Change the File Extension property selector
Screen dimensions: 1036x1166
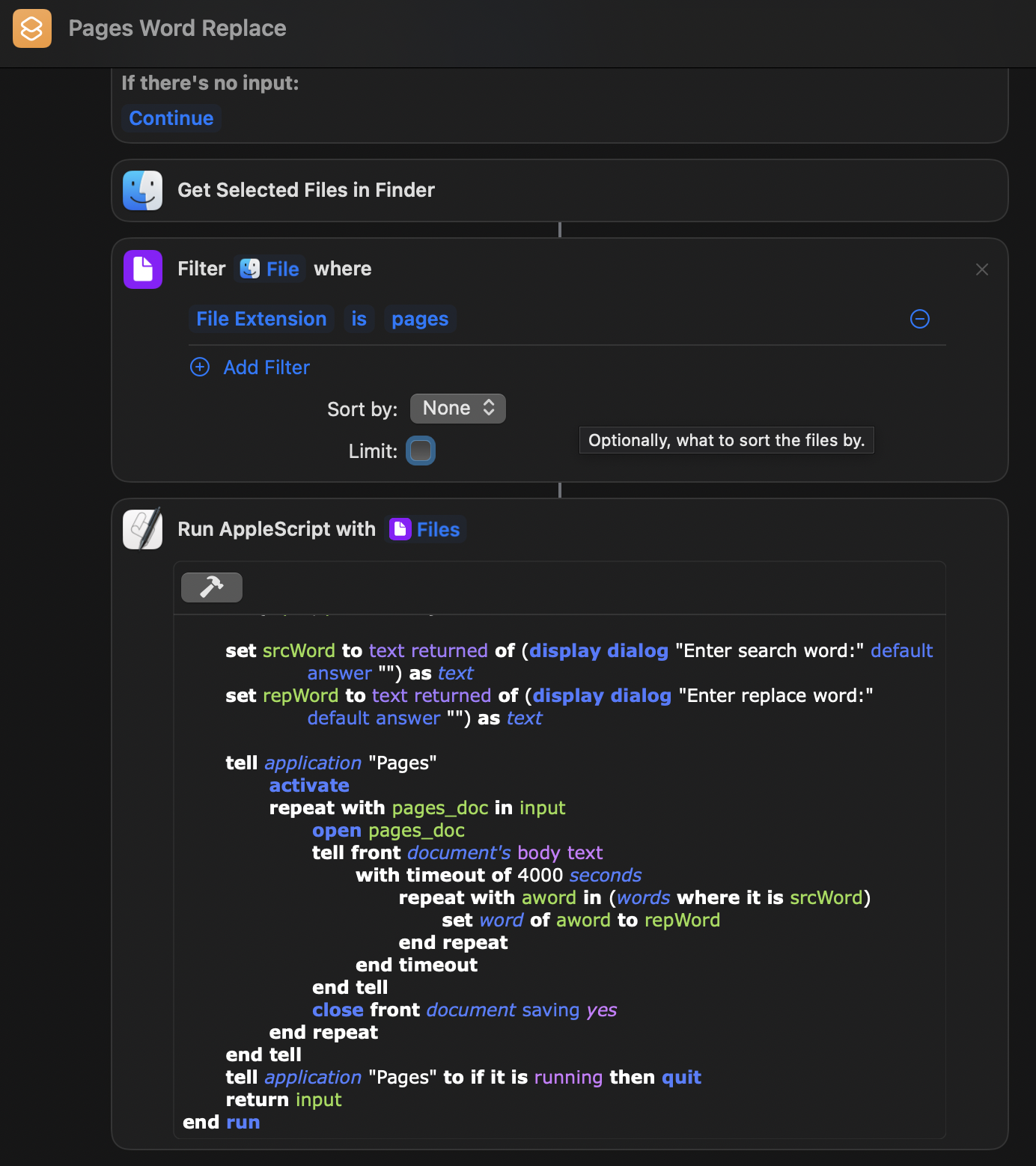tap(261, 319)
